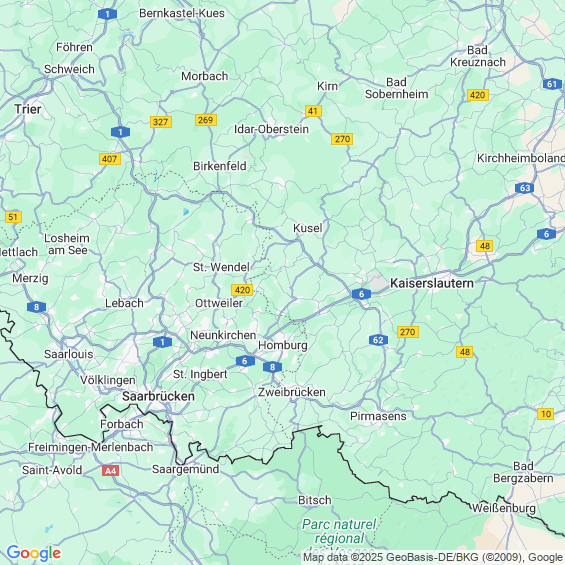Click the yellow 51 road shield

13,217
